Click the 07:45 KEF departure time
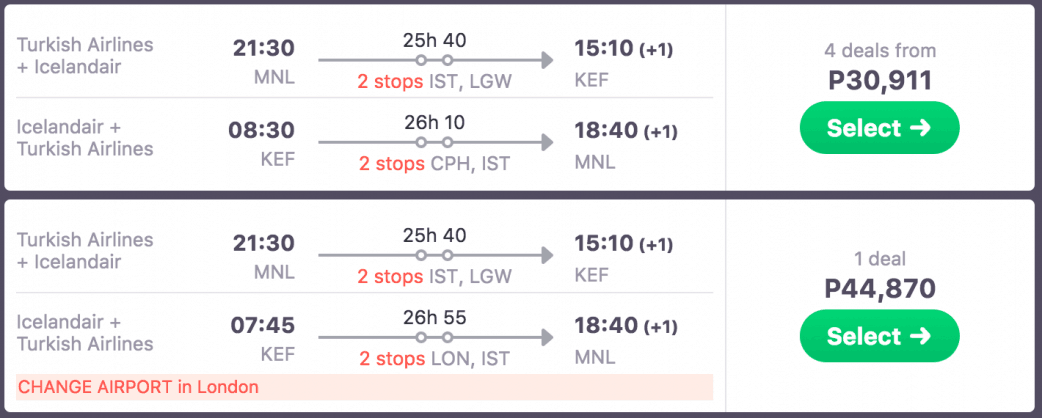 264,326
